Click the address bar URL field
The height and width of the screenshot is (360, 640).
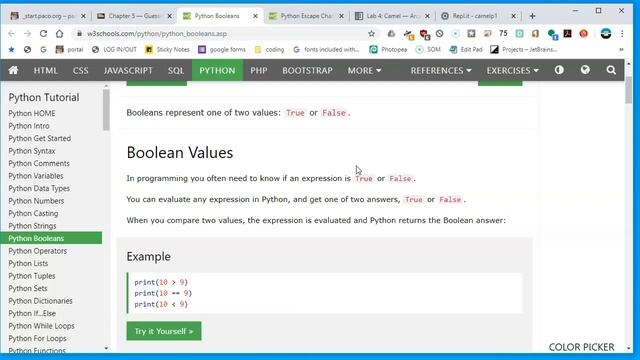click(x=220, y=33)
